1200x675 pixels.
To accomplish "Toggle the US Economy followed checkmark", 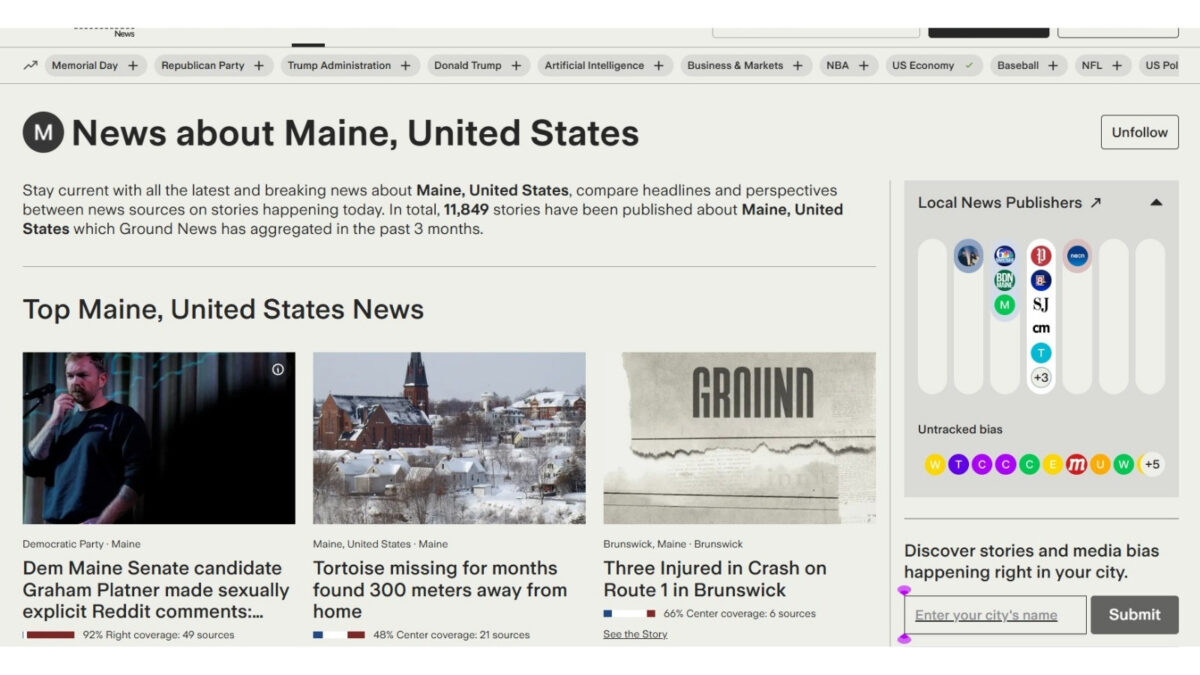I will pyautogui.click(x=968, y=66).
